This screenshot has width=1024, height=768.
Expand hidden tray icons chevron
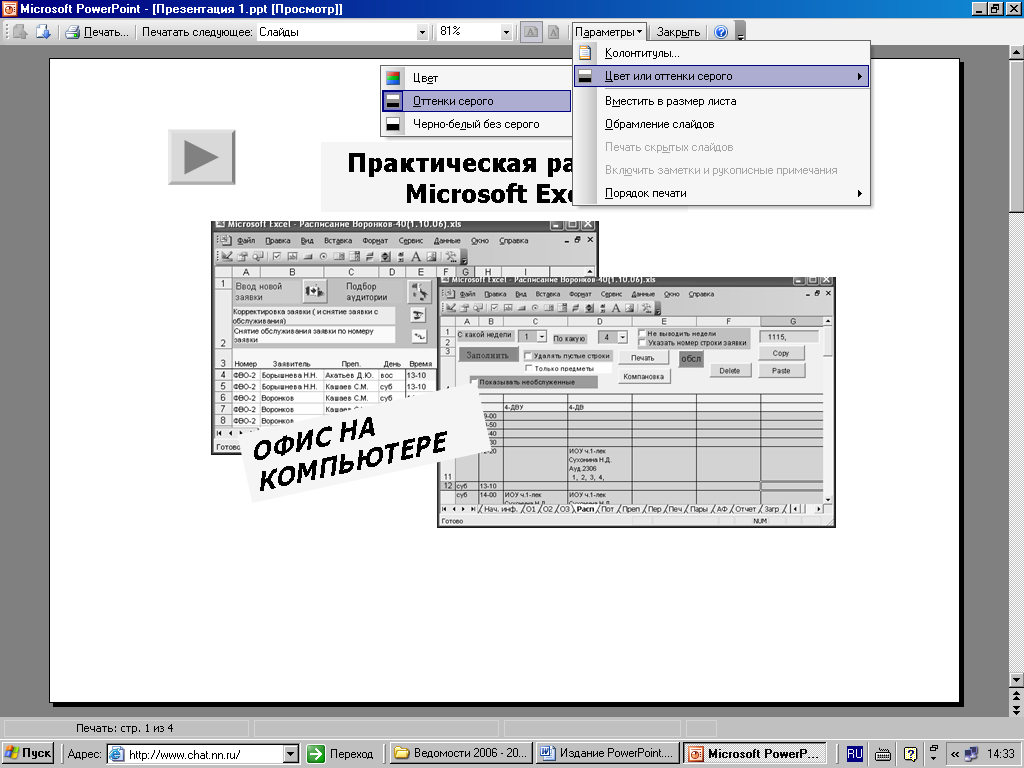point(955,754)
